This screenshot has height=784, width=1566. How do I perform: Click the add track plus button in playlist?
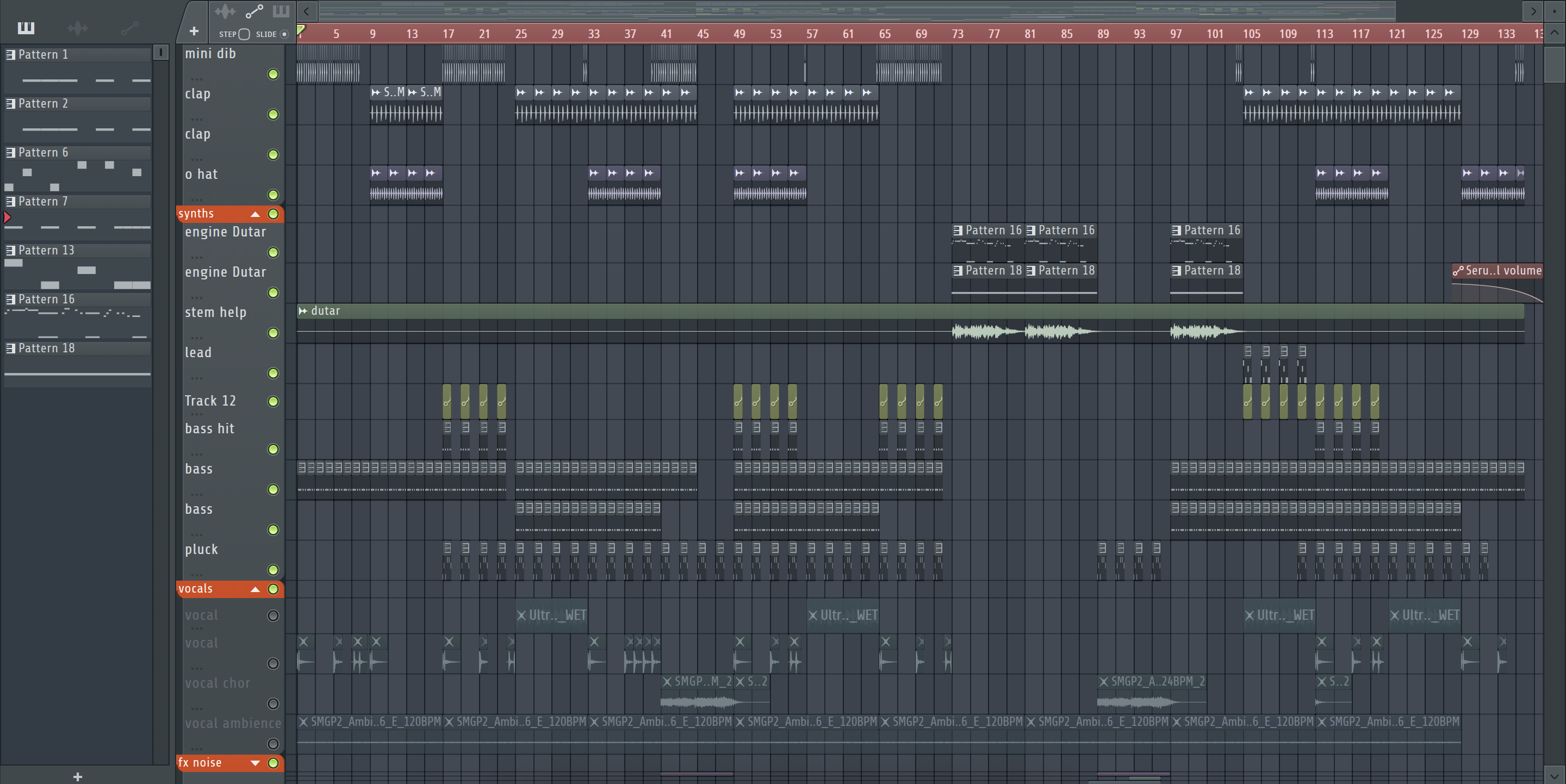194,31
